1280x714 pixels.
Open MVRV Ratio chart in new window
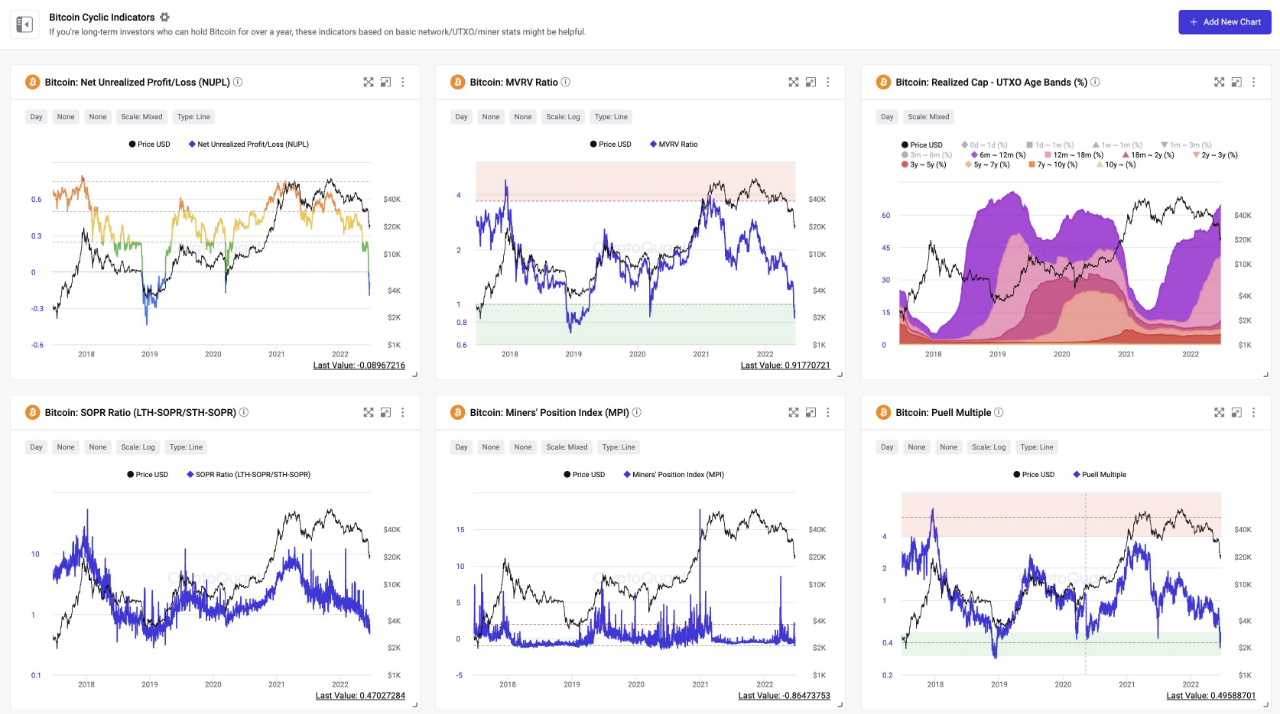[x=811, y=82]
